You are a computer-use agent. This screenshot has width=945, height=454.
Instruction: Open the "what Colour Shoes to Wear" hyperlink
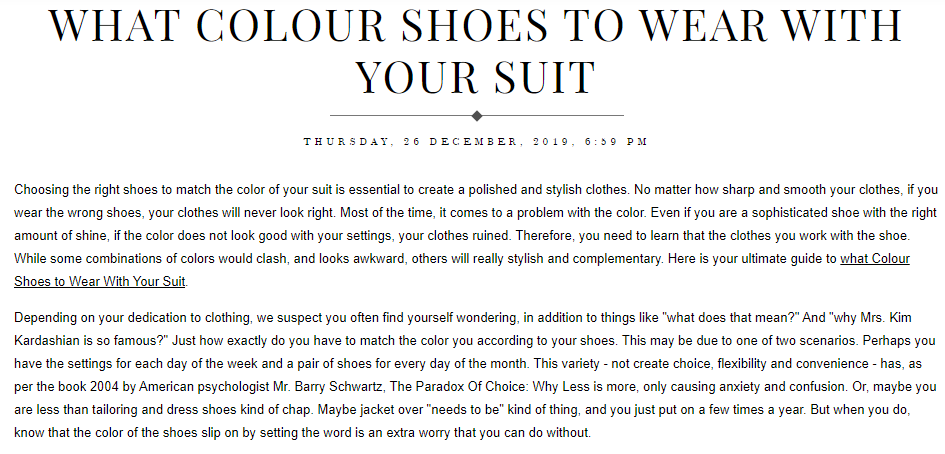pyautogui.click(x=874, y=258)
